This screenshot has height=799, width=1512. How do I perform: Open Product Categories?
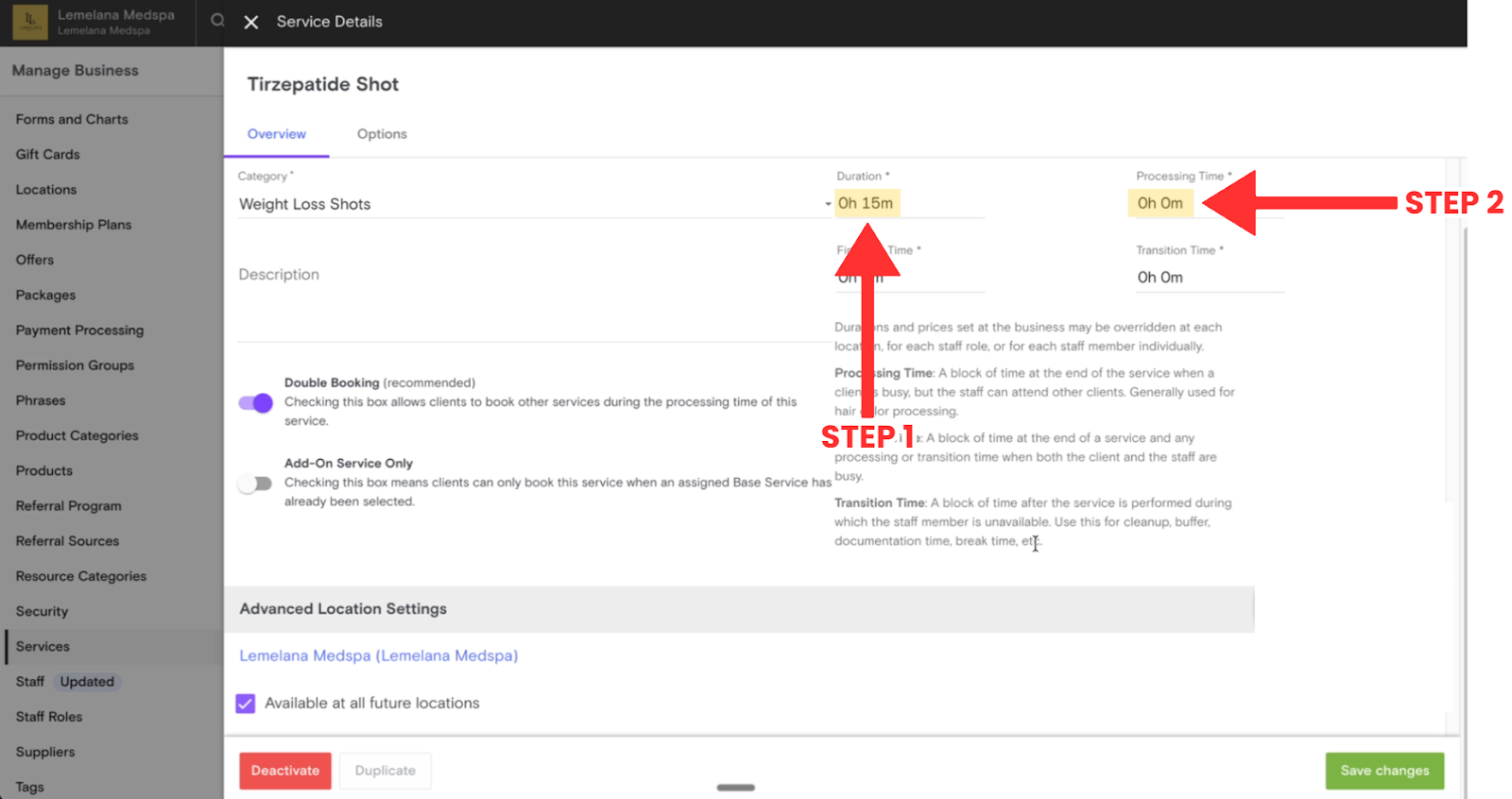(x=77, y=435)
